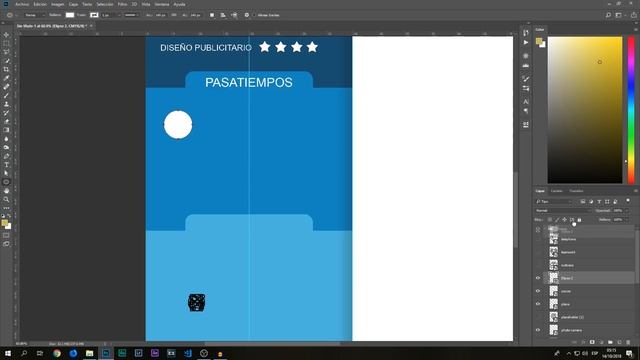Open File Explorer from the taskbar

coord(89,353)
